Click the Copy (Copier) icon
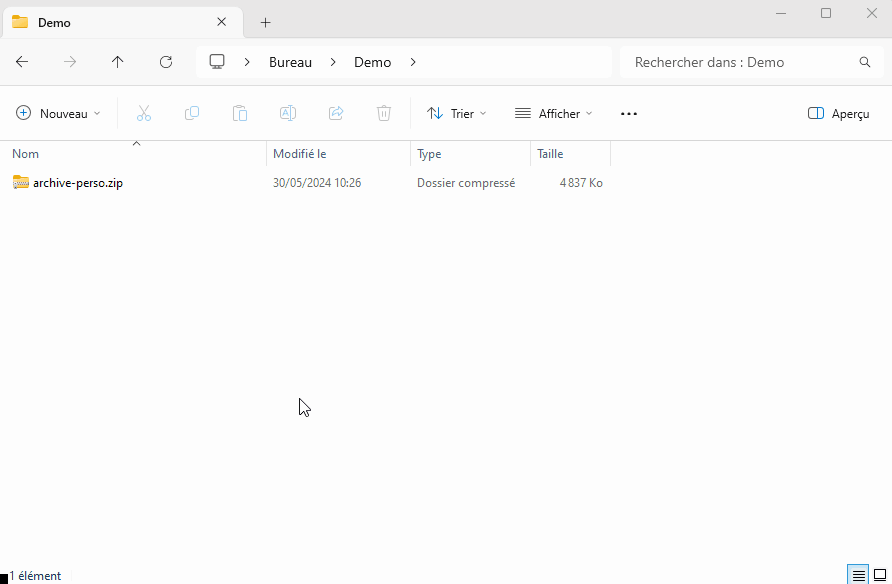Image resolution: width=892 pixels, height=584 pixels. coord(192,113)
